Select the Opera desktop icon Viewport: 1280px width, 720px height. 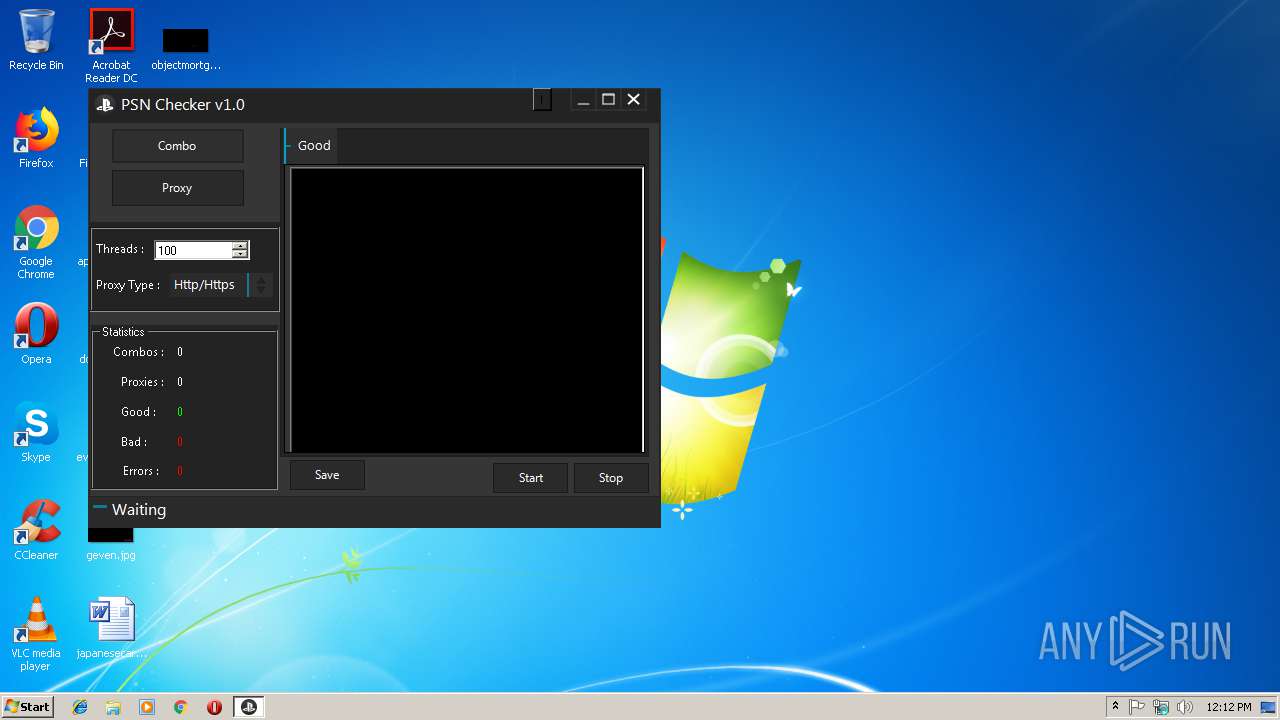pyautogui.click(x=36, y=334)
